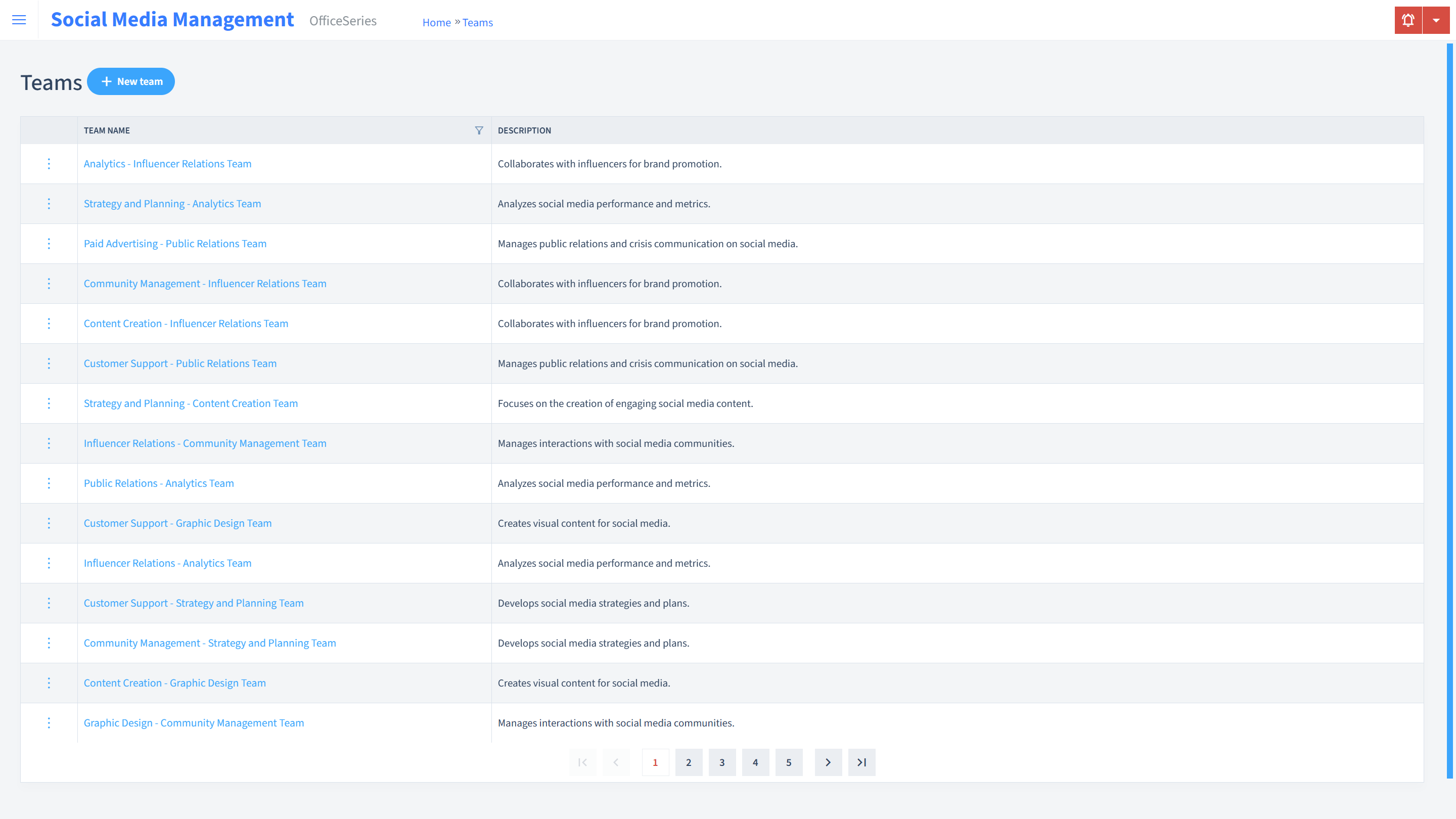Open Public Relations - Analytics Team link

(159, 483)
